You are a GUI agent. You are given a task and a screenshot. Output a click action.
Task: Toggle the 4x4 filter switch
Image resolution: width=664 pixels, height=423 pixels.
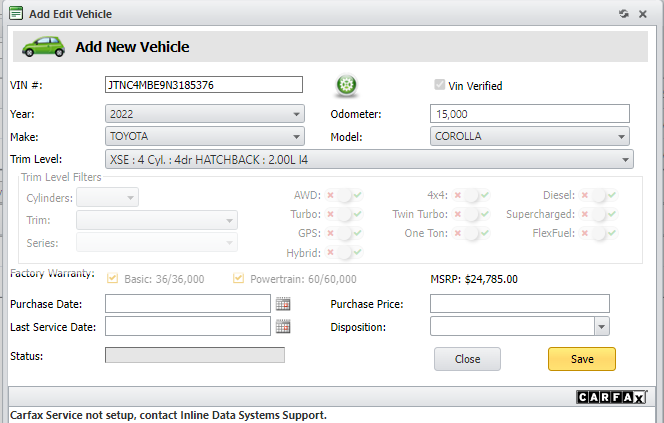coord(471,195)
